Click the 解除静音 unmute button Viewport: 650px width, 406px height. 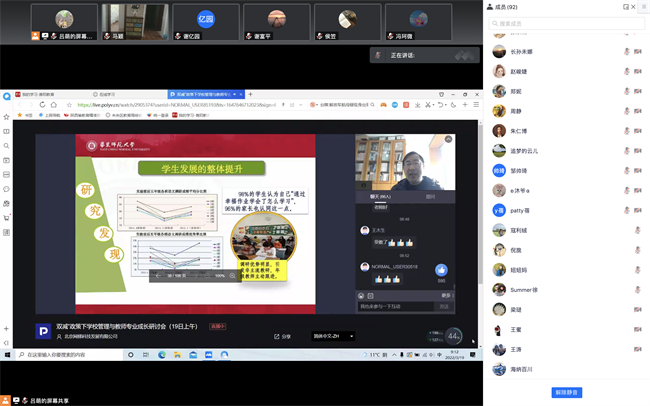click(567, 392)
